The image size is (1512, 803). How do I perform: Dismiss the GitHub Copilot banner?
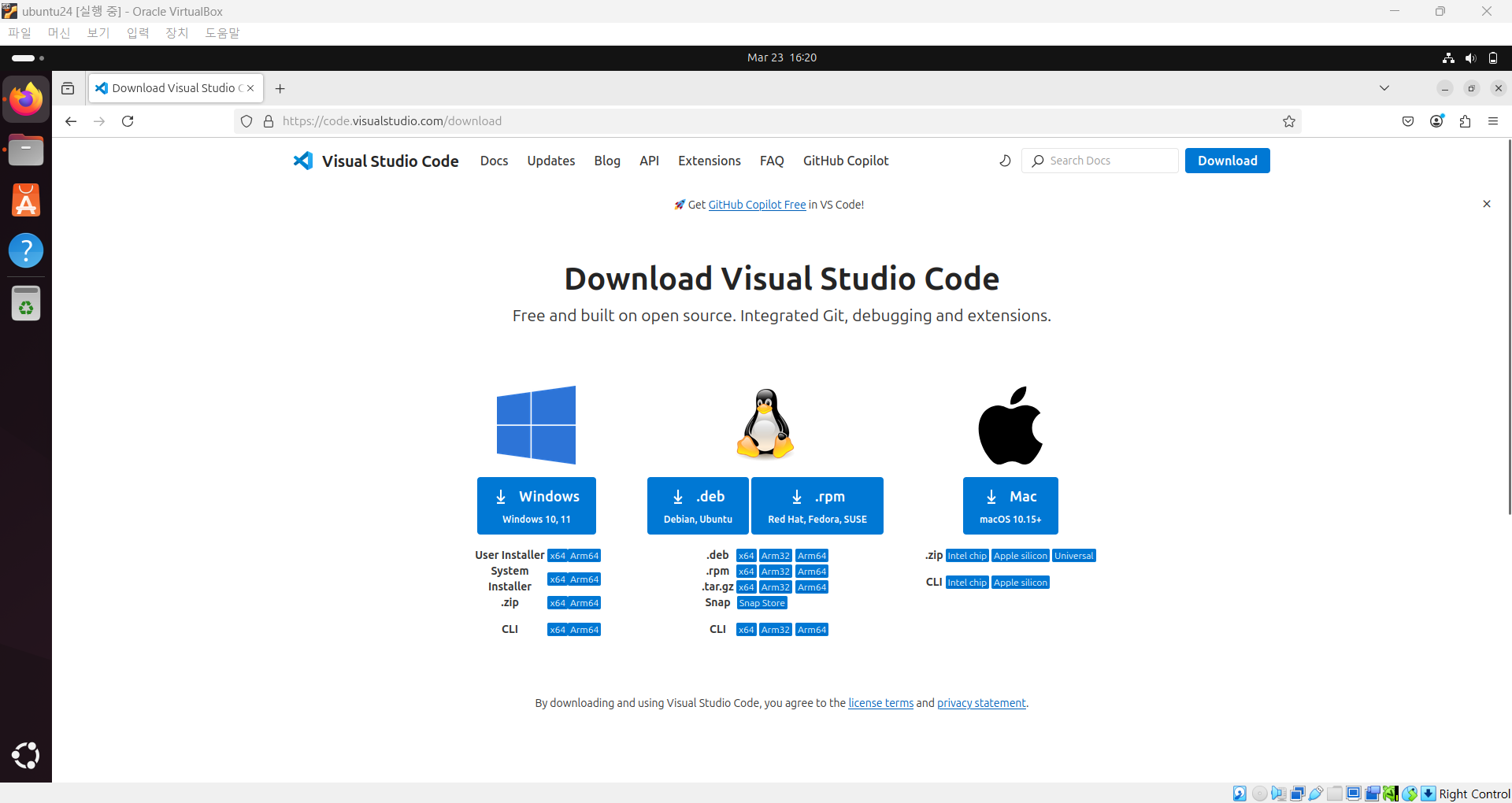click(1487, 204)
